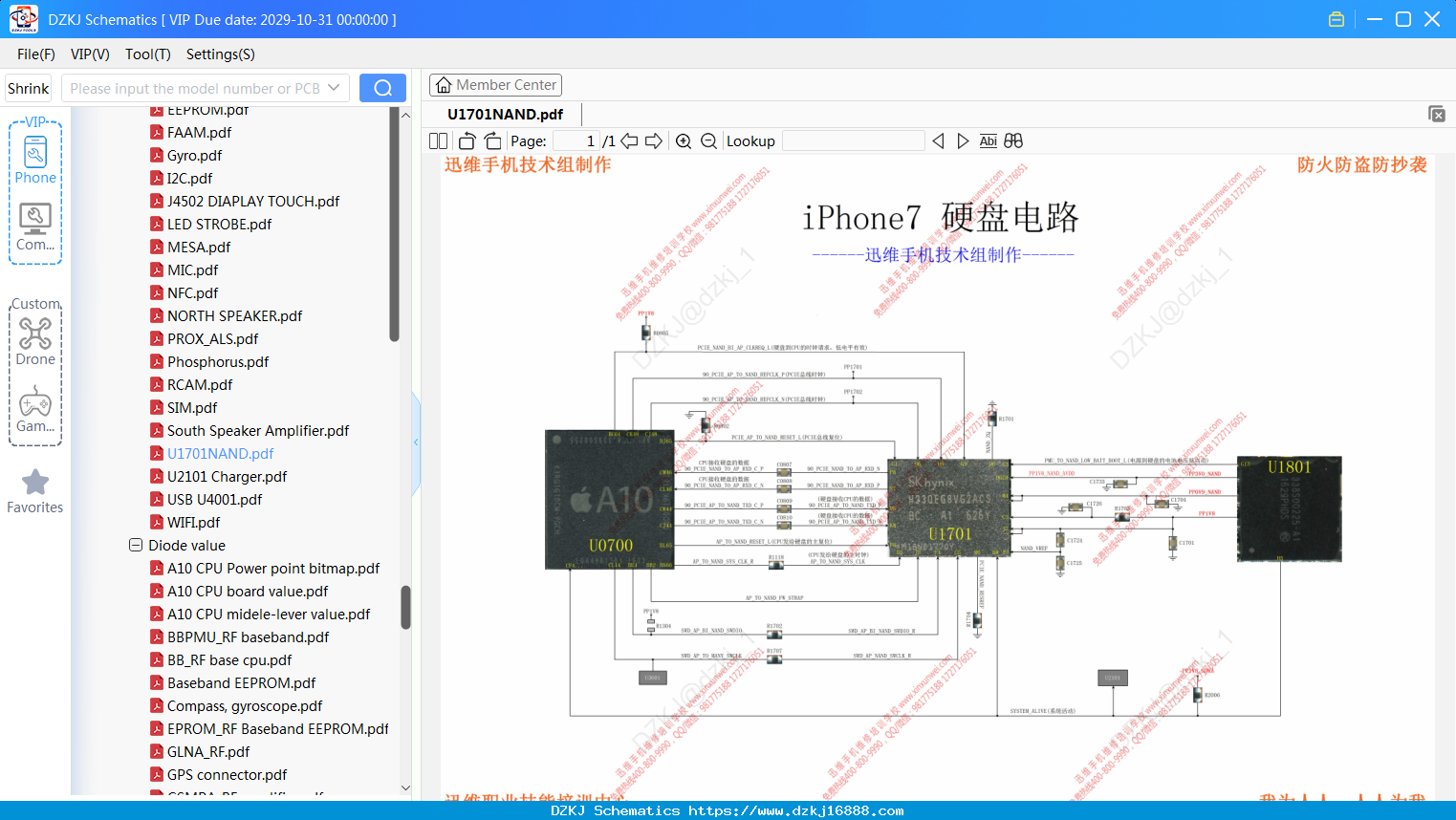Go to next page arrow
This screenshot has width=1456, height=820.
click(654, 140)
